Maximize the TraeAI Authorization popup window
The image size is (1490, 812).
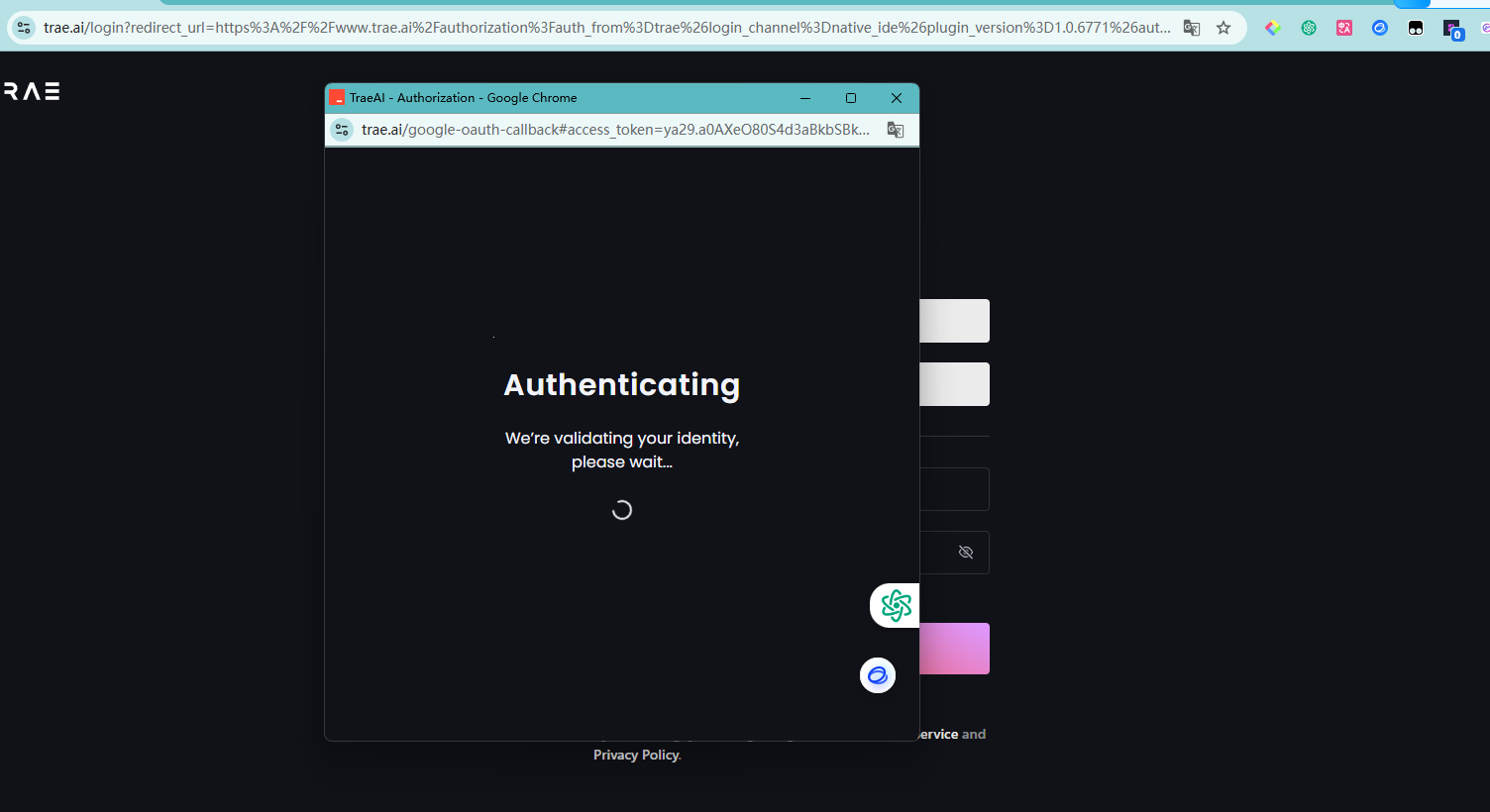point(851,98)
